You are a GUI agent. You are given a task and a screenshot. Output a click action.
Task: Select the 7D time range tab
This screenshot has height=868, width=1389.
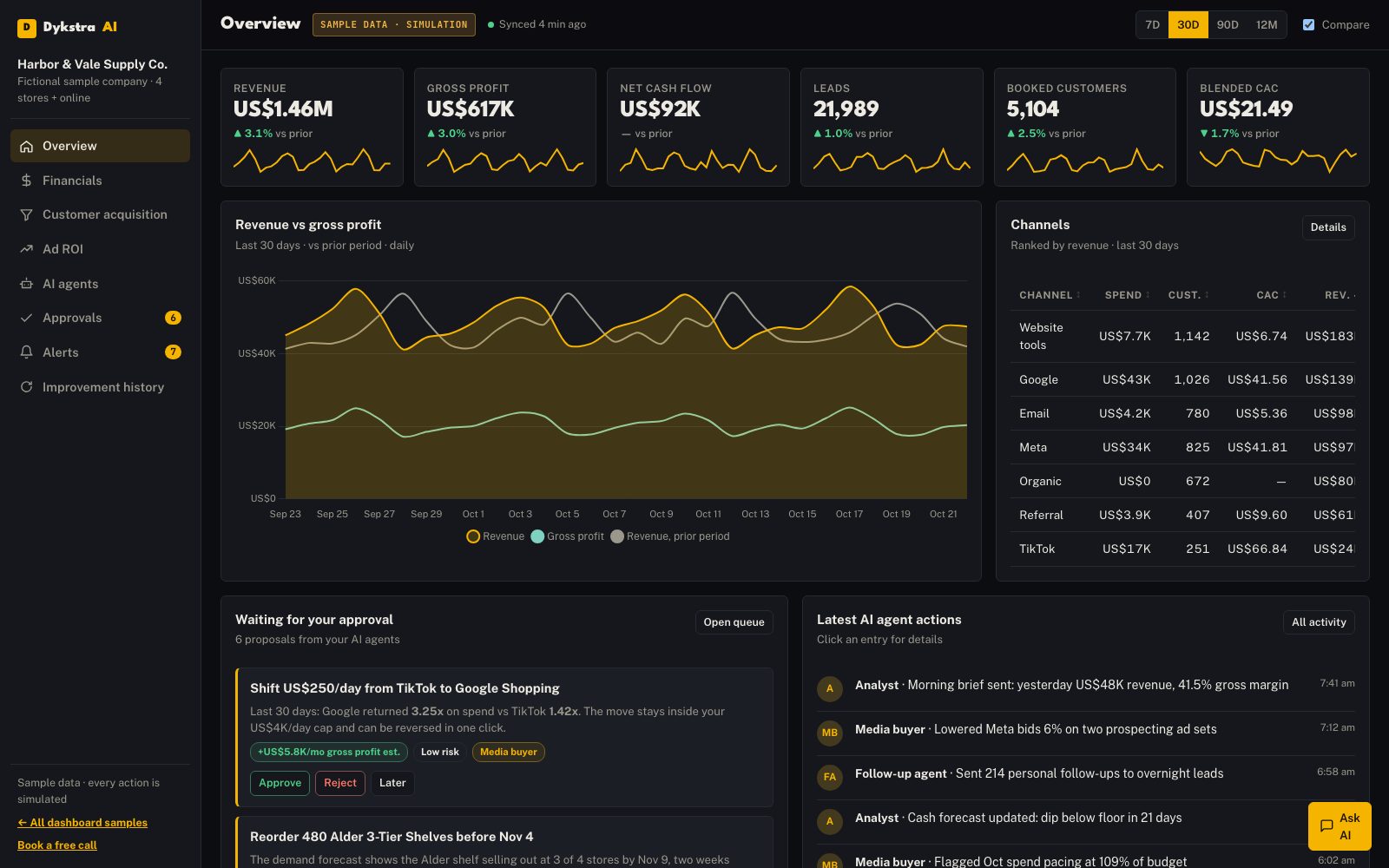(x=1152, y=24)
